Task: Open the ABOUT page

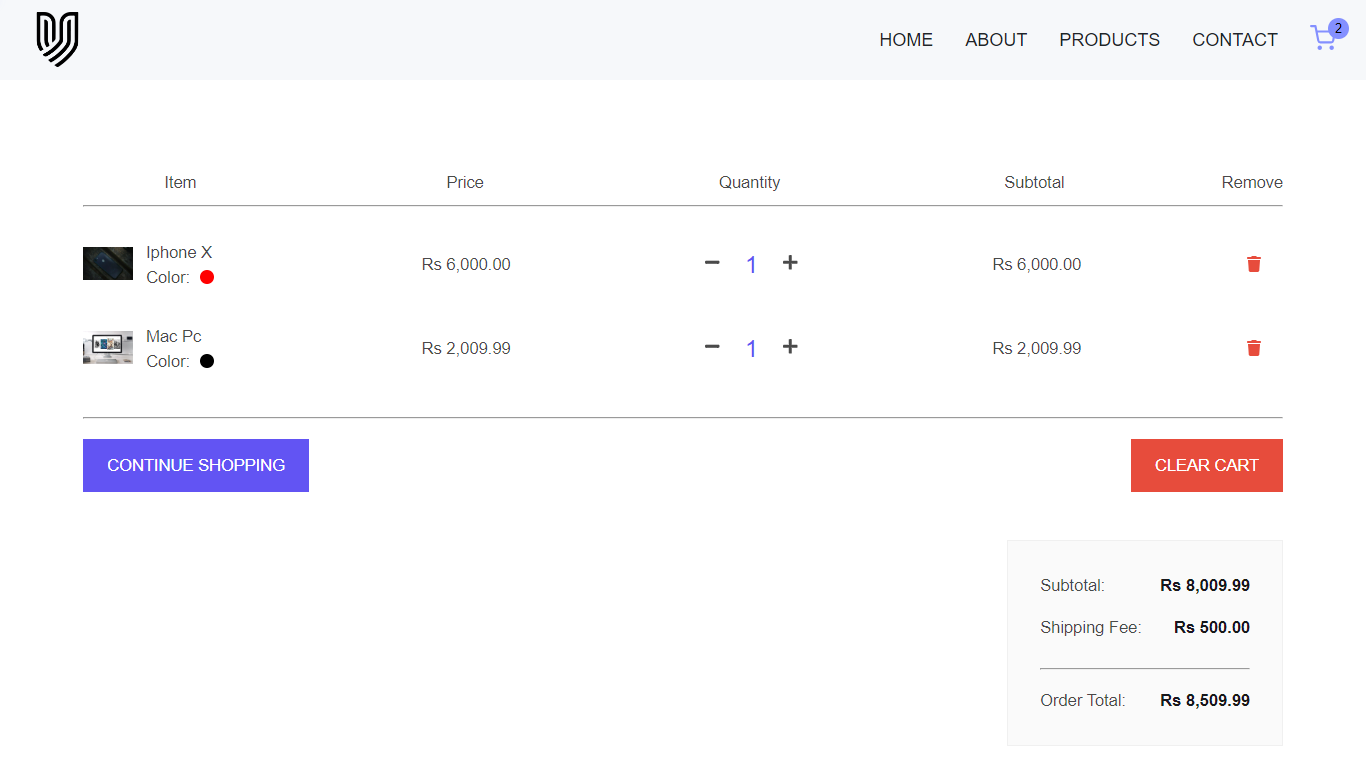Action: (996, 40)
